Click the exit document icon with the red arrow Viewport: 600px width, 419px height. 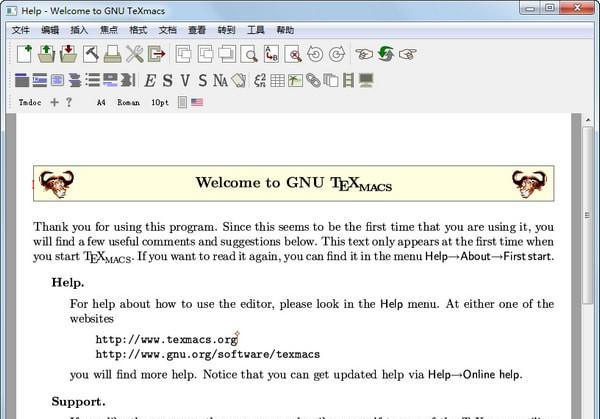[x=157, y=54]
